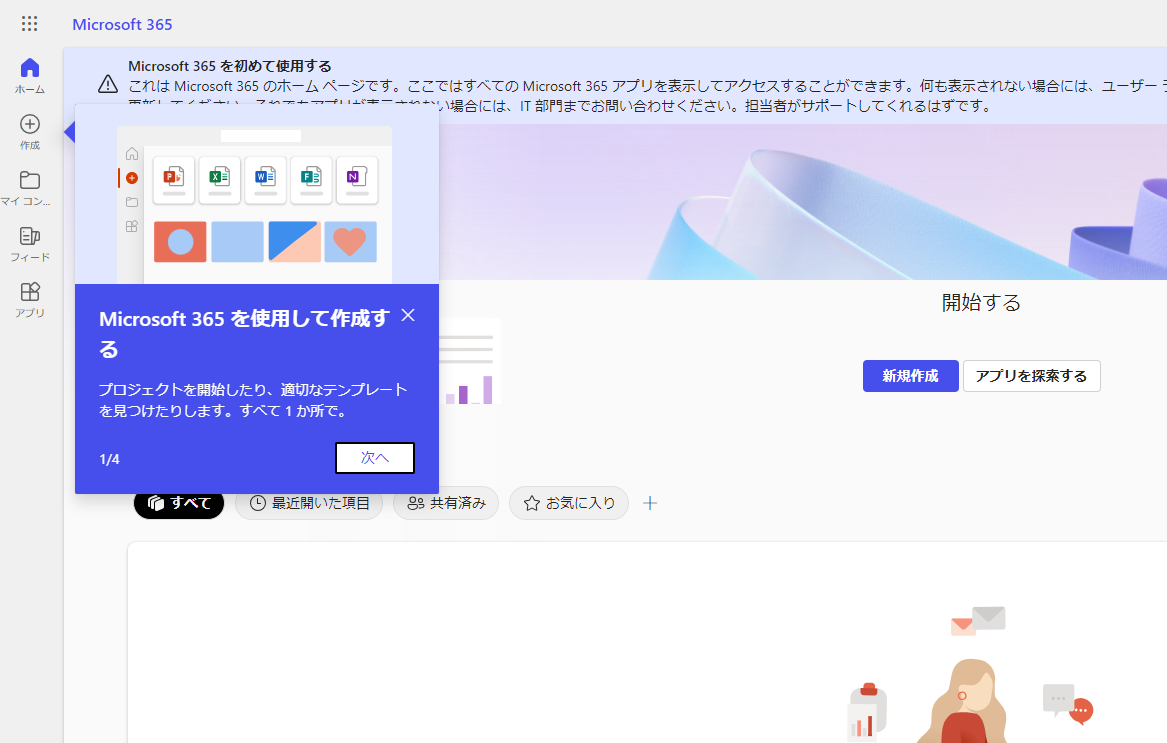
Task: Click the plus icon to add filter
Action: coord(650,503)
